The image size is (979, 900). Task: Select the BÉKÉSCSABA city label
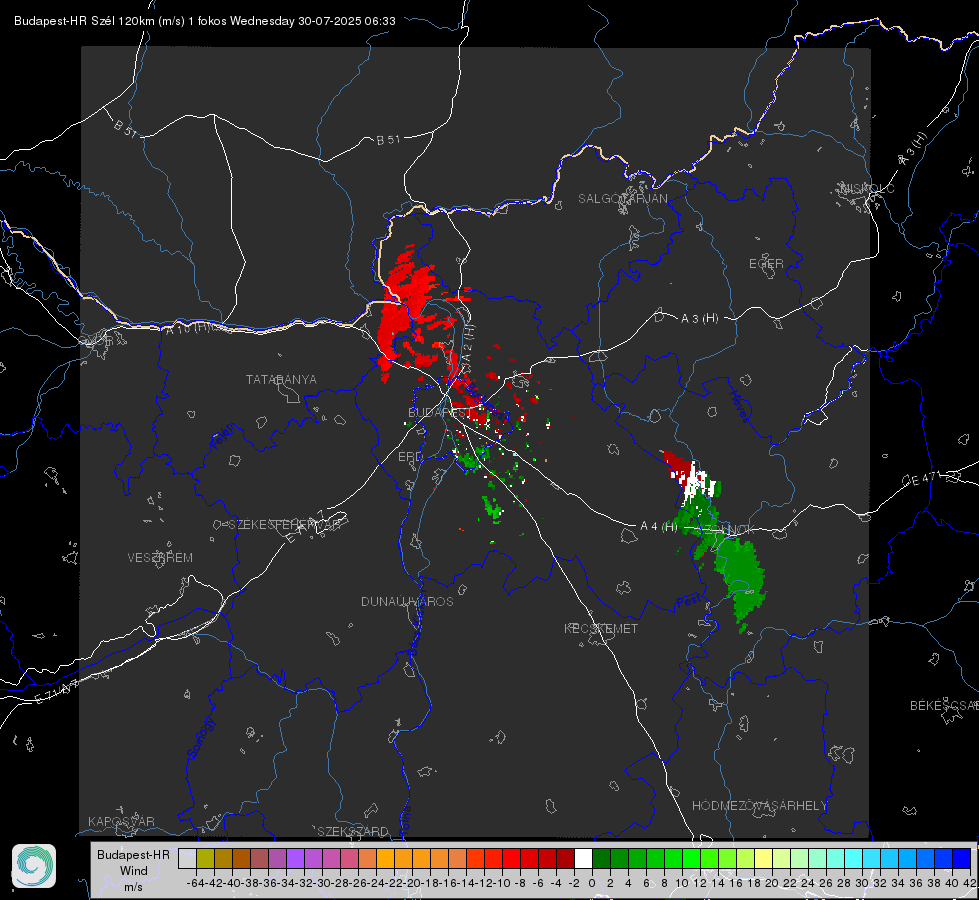944,706
